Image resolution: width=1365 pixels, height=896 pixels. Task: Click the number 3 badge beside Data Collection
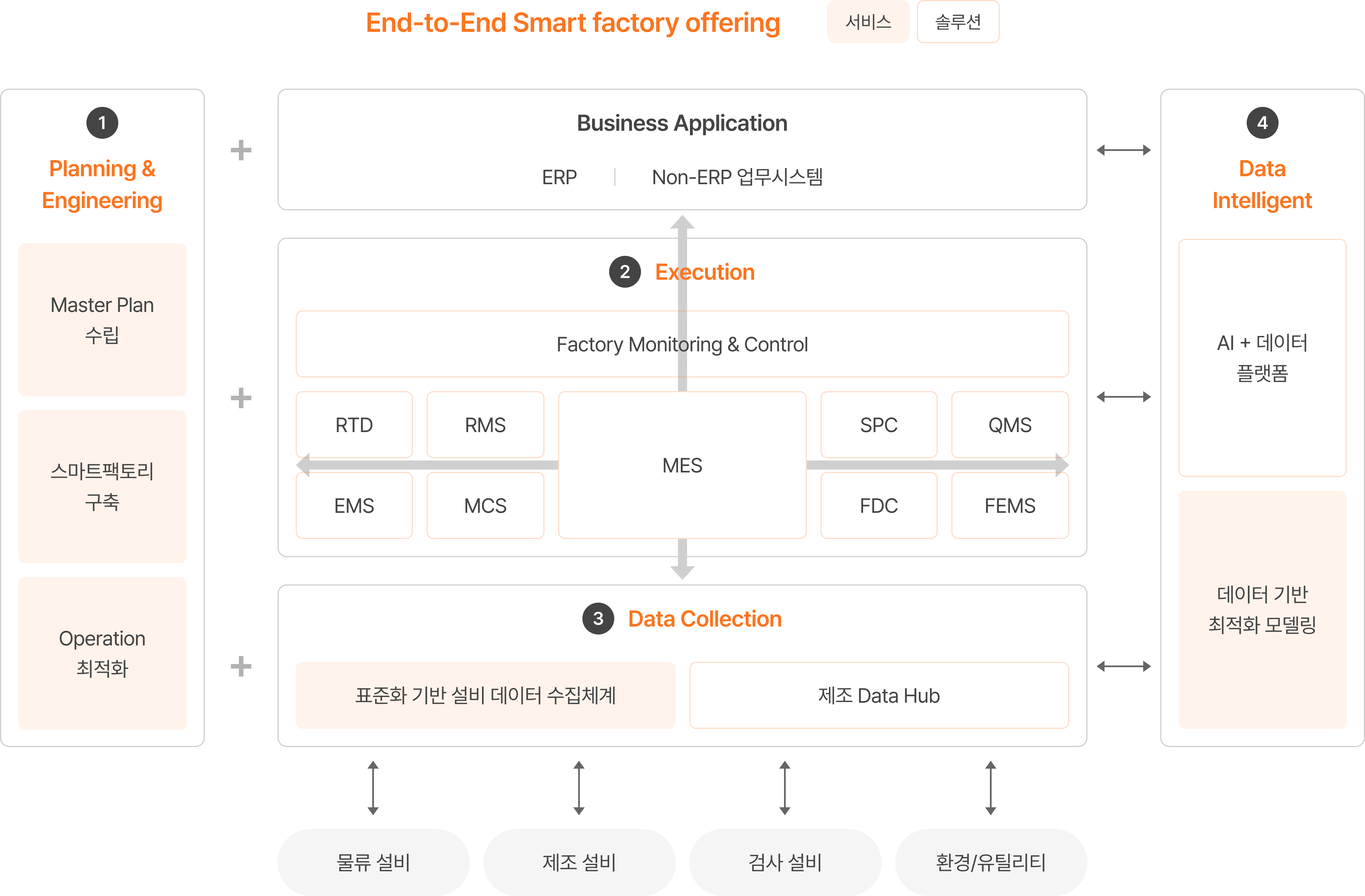pos(598,619)
